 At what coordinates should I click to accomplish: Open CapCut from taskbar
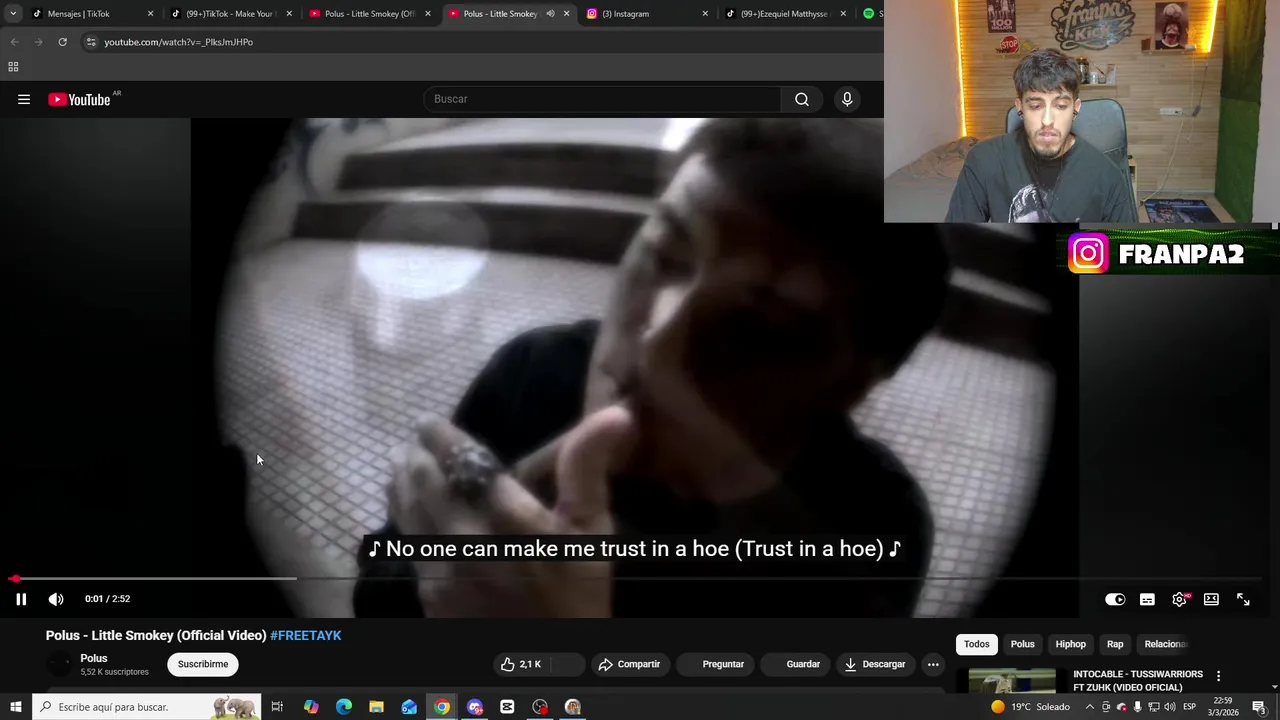point(507,707)
